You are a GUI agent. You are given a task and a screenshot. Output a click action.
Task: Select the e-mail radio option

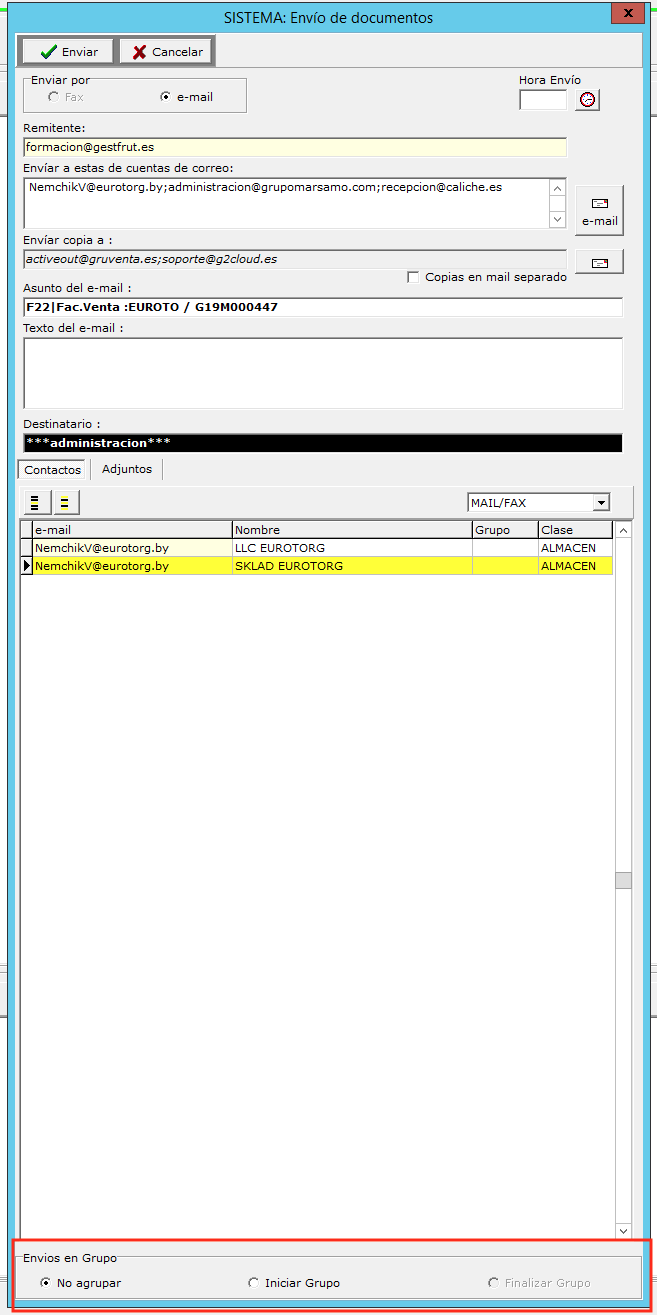[x=166, y=97]
